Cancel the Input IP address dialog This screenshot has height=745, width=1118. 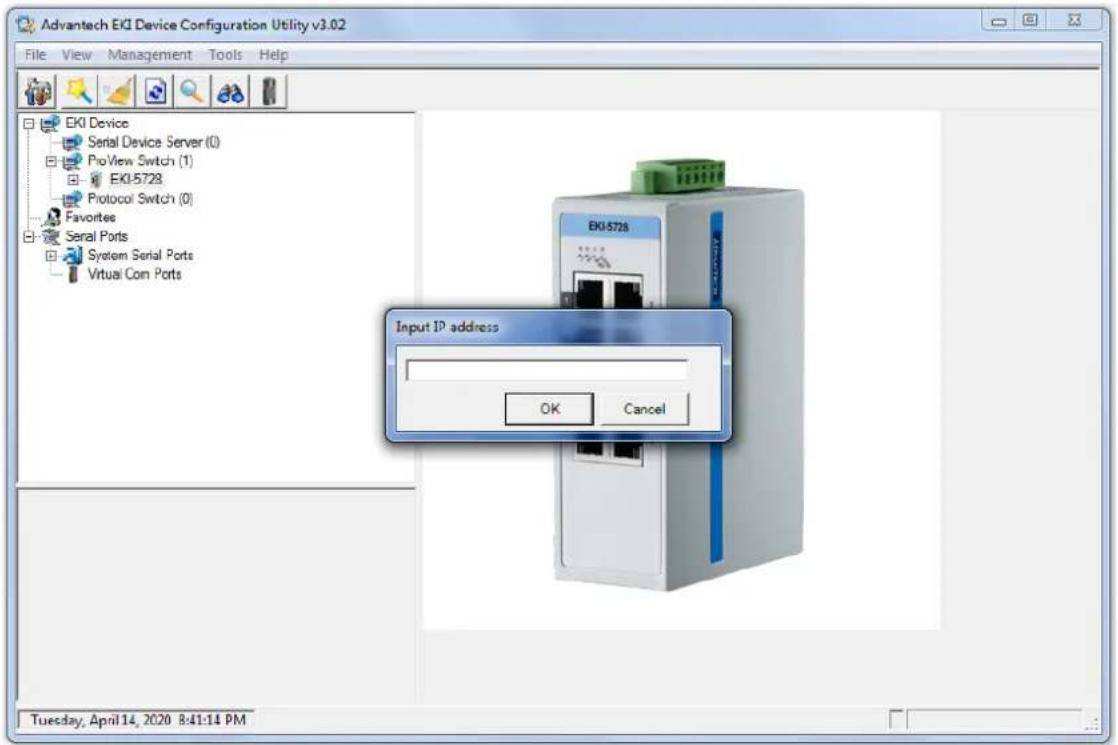645,409
